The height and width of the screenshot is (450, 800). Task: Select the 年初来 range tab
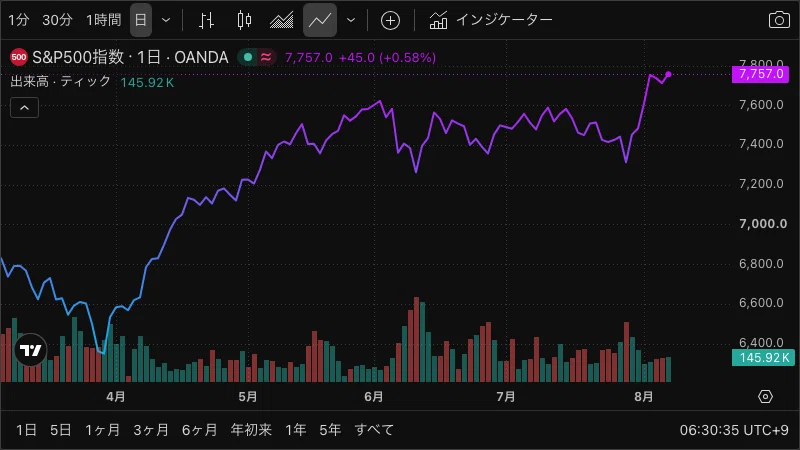tap(251, 430)
